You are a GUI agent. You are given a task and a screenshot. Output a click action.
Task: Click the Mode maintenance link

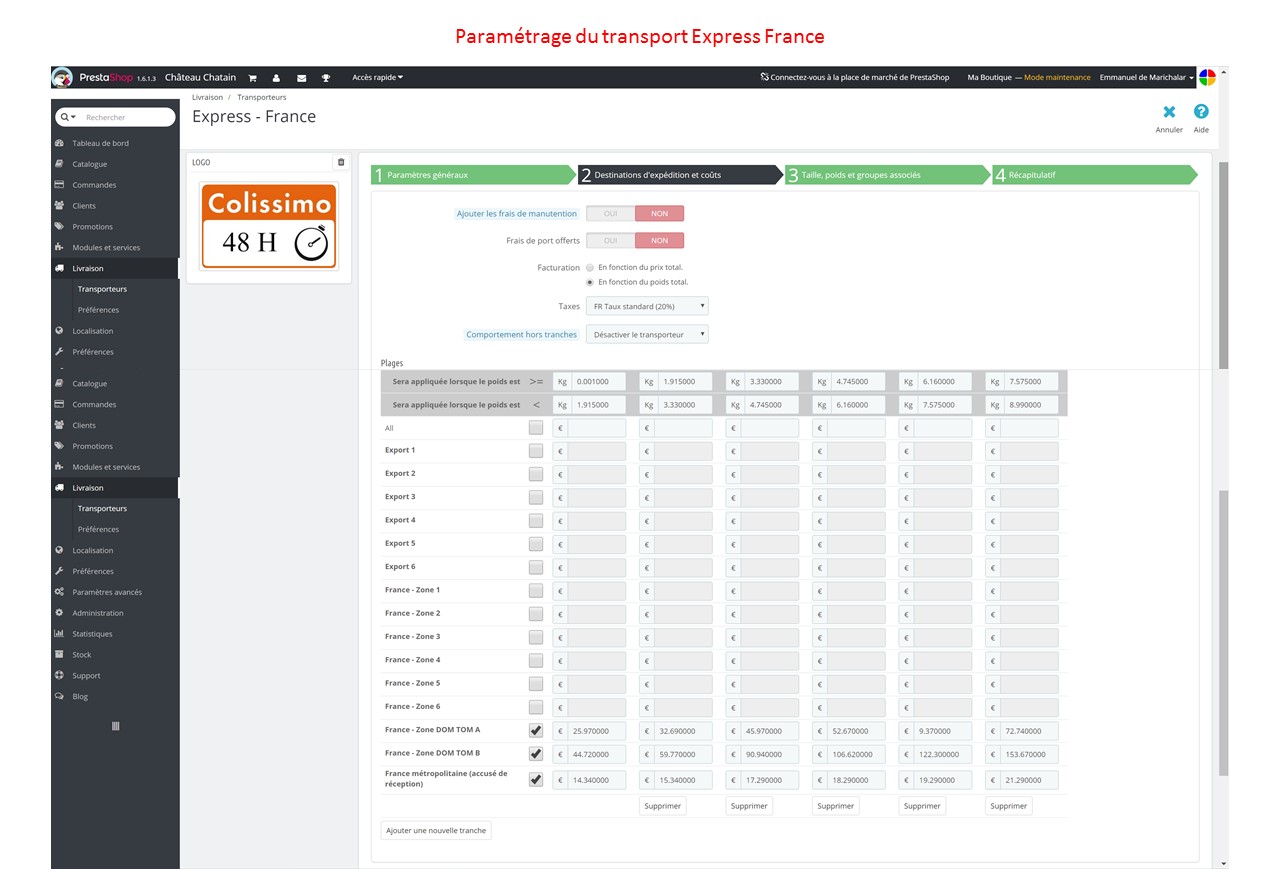coord(1057,77)
